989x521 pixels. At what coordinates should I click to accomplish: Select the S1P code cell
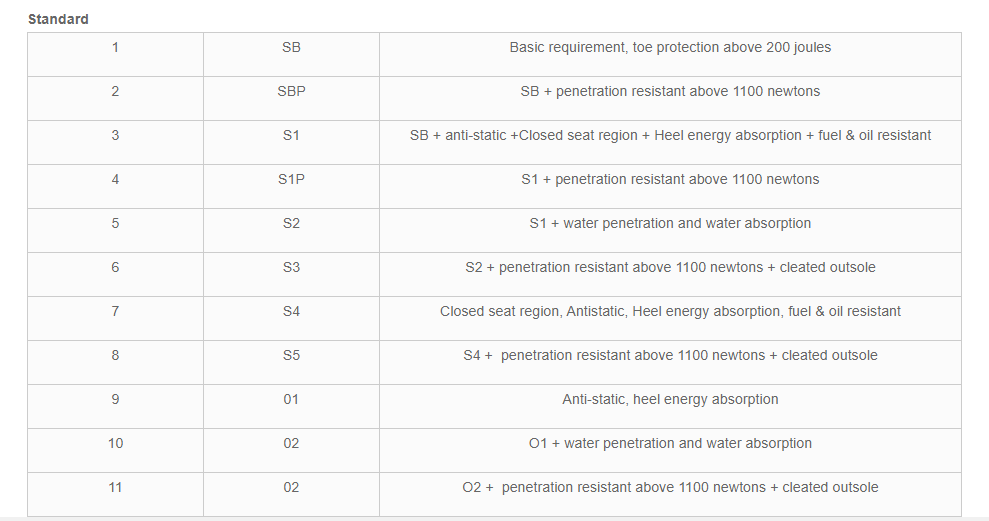click(291, 179)
